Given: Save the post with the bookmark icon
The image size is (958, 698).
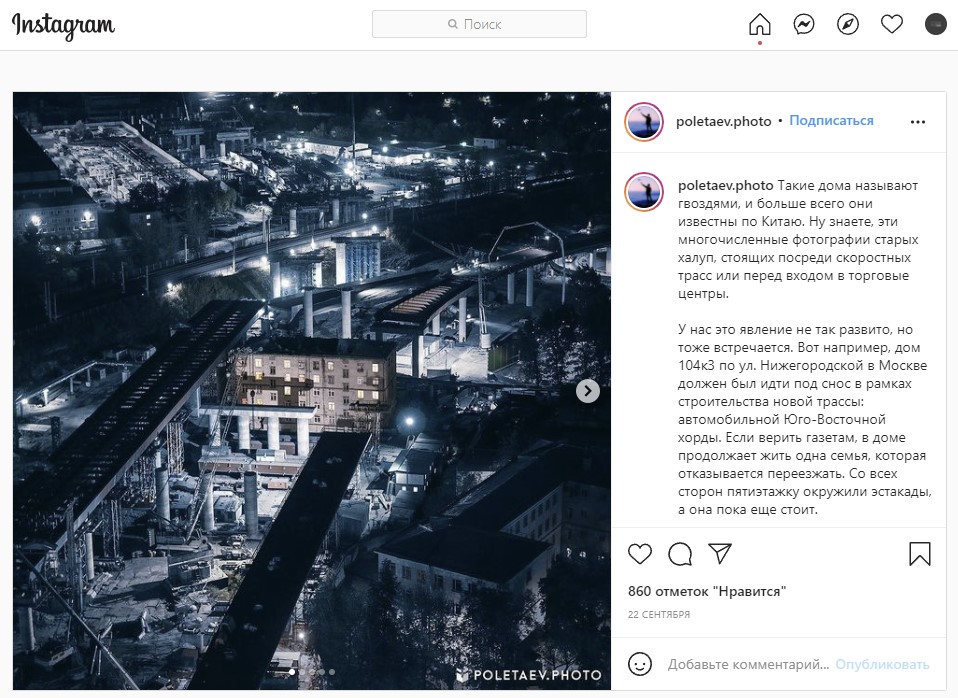Looking at the screenshot, I should coord(920,554).
